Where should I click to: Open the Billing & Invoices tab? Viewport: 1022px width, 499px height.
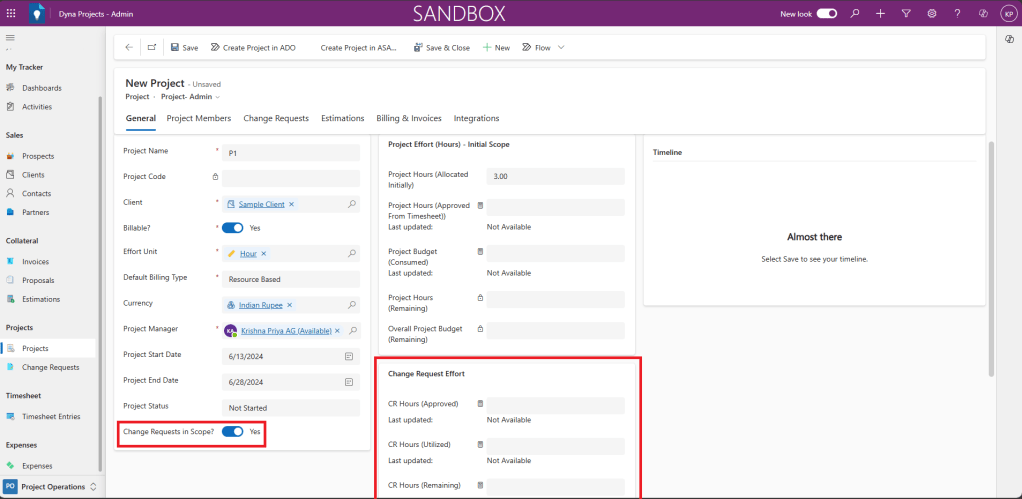pos(408,118)
